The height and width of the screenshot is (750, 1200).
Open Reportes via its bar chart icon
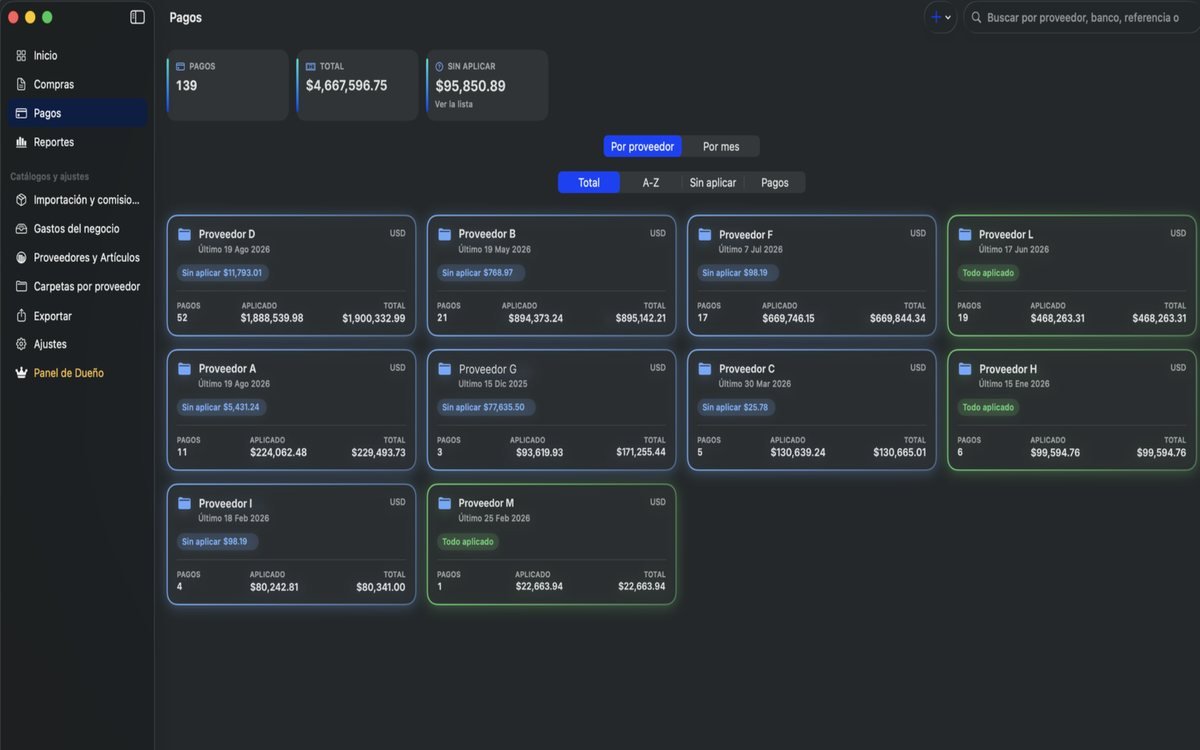(21, 143)
